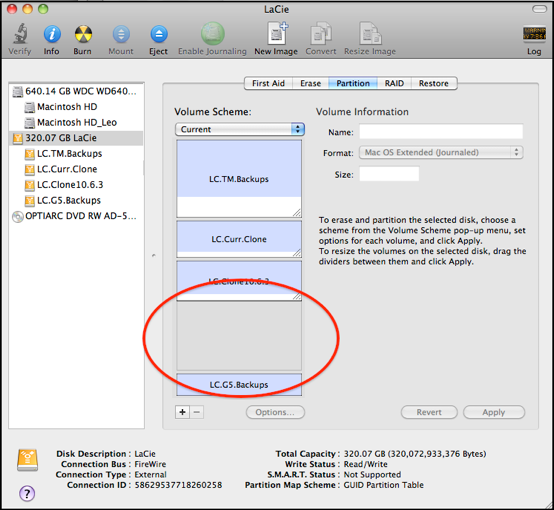This screenshot has width=554, height=510.
Task: Click the LC.Curr.Clone partition resize handle
Action: [x=297, y=253]
